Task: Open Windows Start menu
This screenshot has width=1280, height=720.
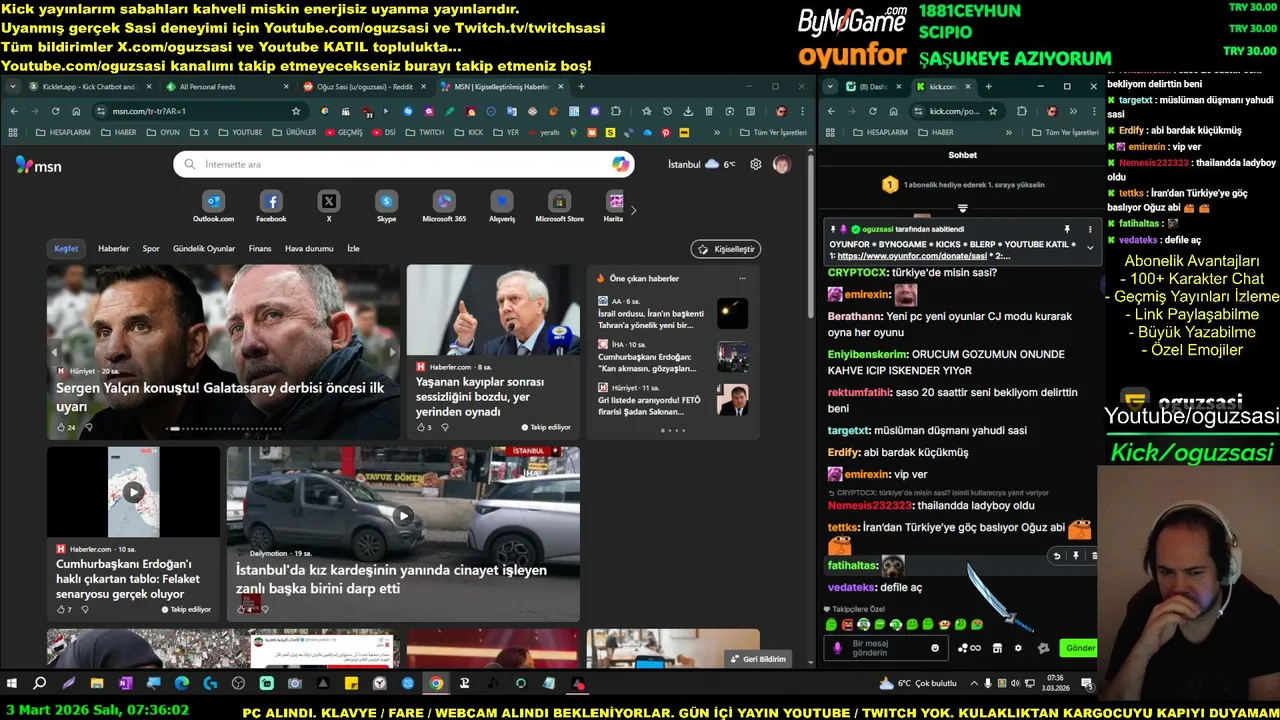Action: pyautogui.click(x=12, y=684)
